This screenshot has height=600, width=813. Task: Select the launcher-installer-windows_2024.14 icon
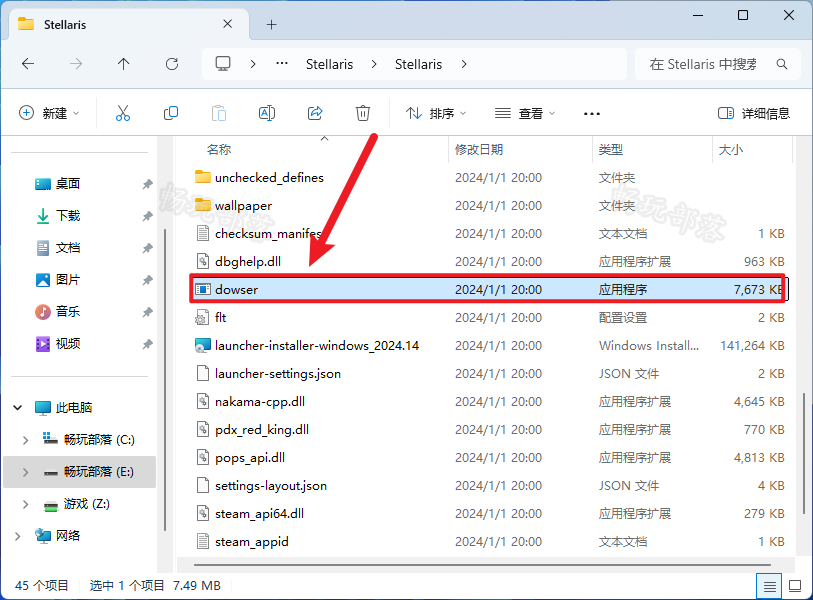point(203,345)
